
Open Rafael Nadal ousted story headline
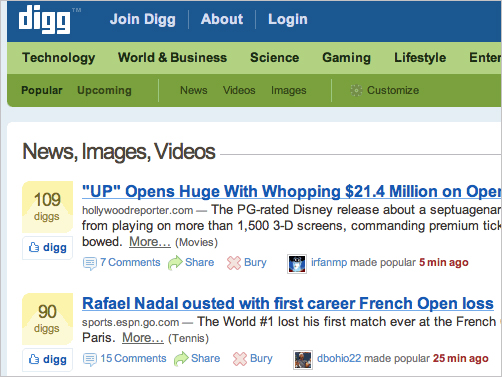pyautogui.click(x=288, y=303)
